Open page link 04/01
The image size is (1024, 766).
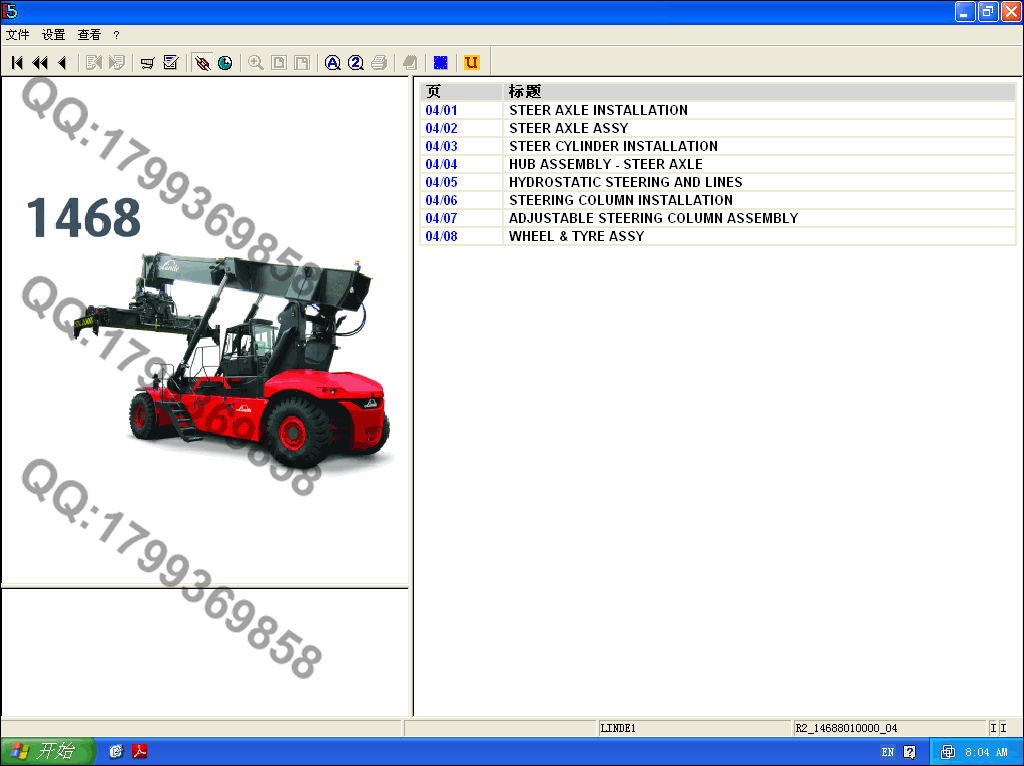click(x=441, y=110)
